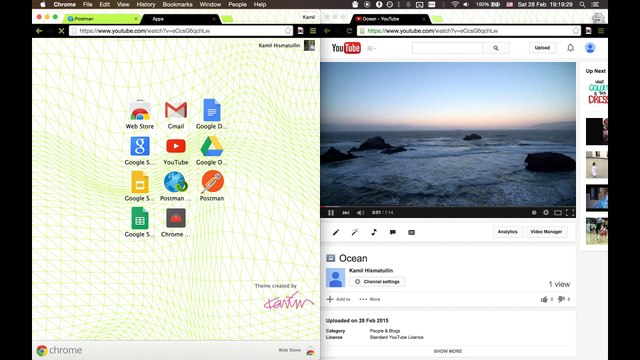Click the Analytics button
The image size is (640, 360).
(507, 232)
